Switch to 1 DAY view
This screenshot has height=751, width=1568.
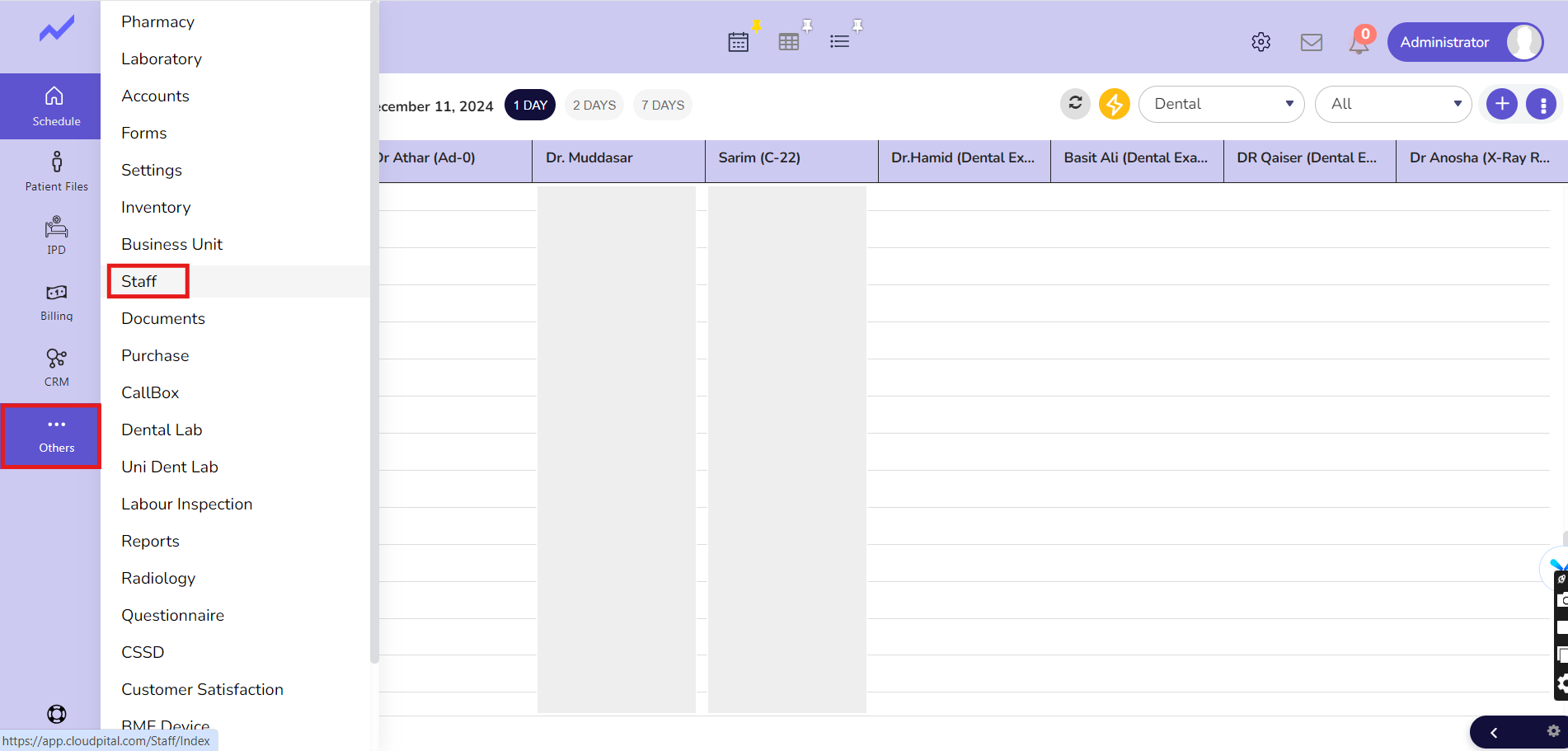click(530, 106)
